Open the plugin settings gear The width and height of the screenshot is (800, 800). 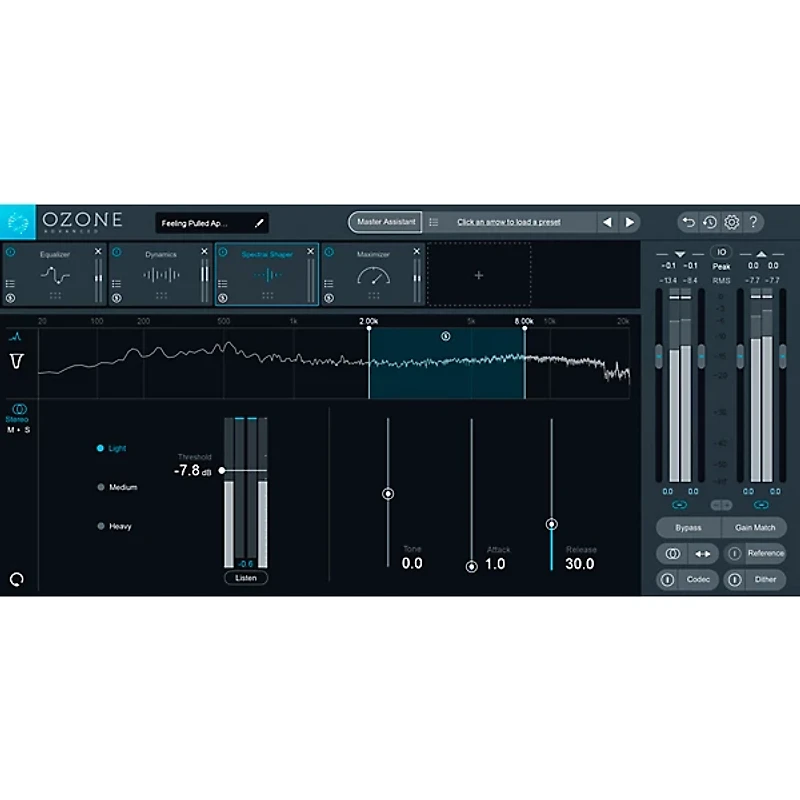(x=732, y=222)
